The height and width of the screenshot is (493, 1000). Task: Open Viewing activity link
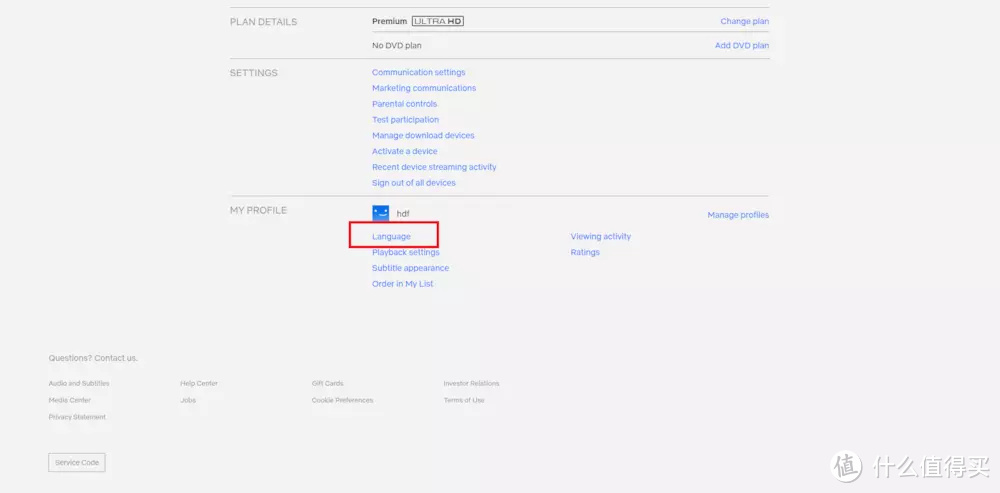[x=601, y=236]
